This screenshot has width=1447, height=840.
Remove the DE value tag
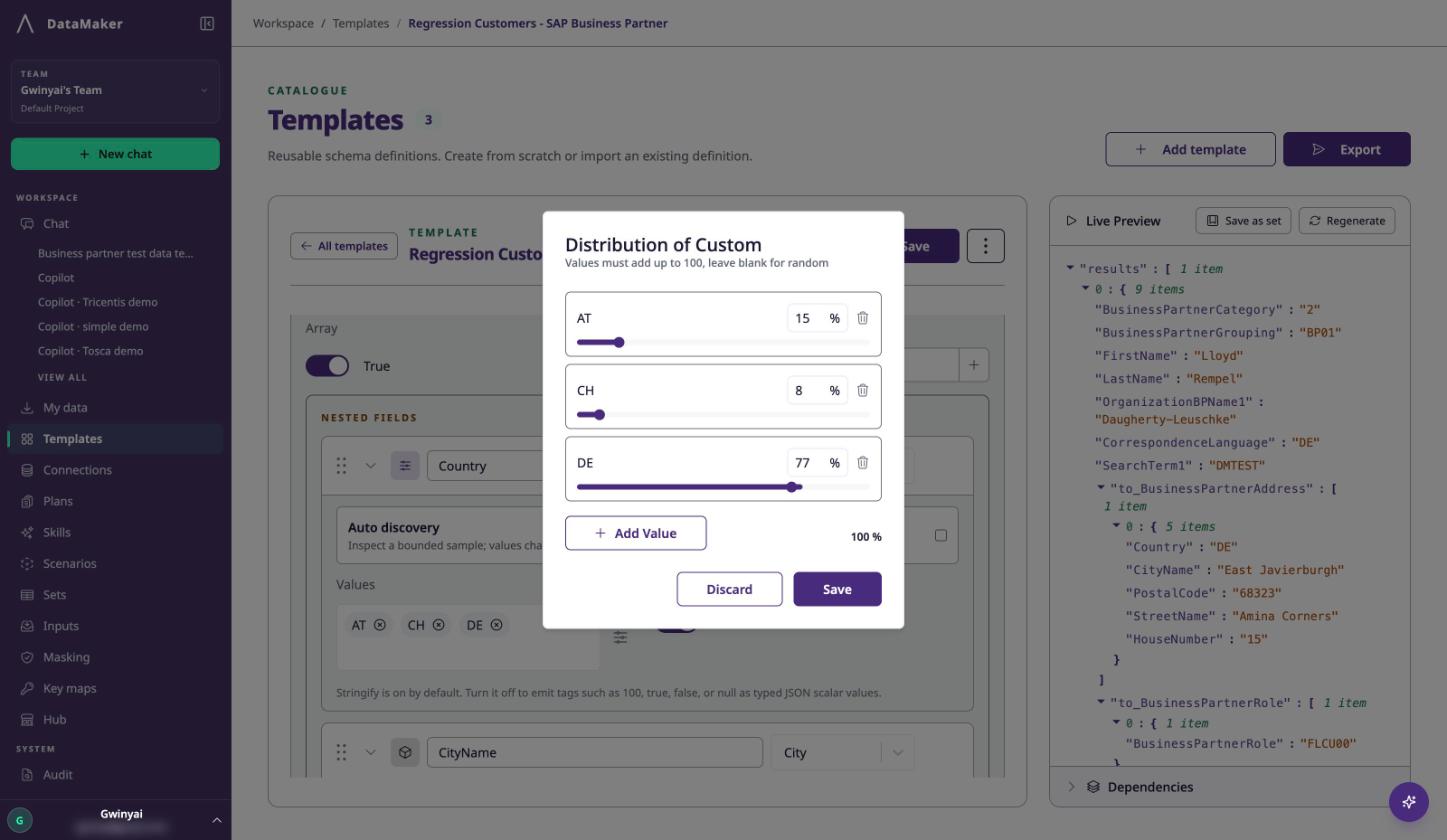pos(496,625)
